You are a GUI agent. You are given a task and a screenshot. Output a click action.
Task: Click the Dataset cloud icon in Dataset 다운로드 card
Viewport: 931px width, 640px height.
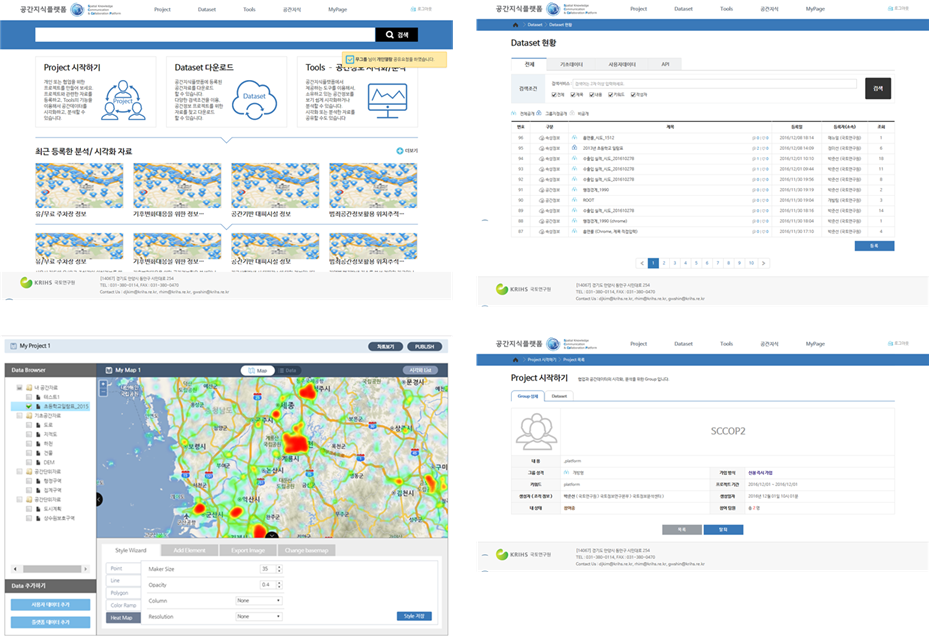(254, 99)
